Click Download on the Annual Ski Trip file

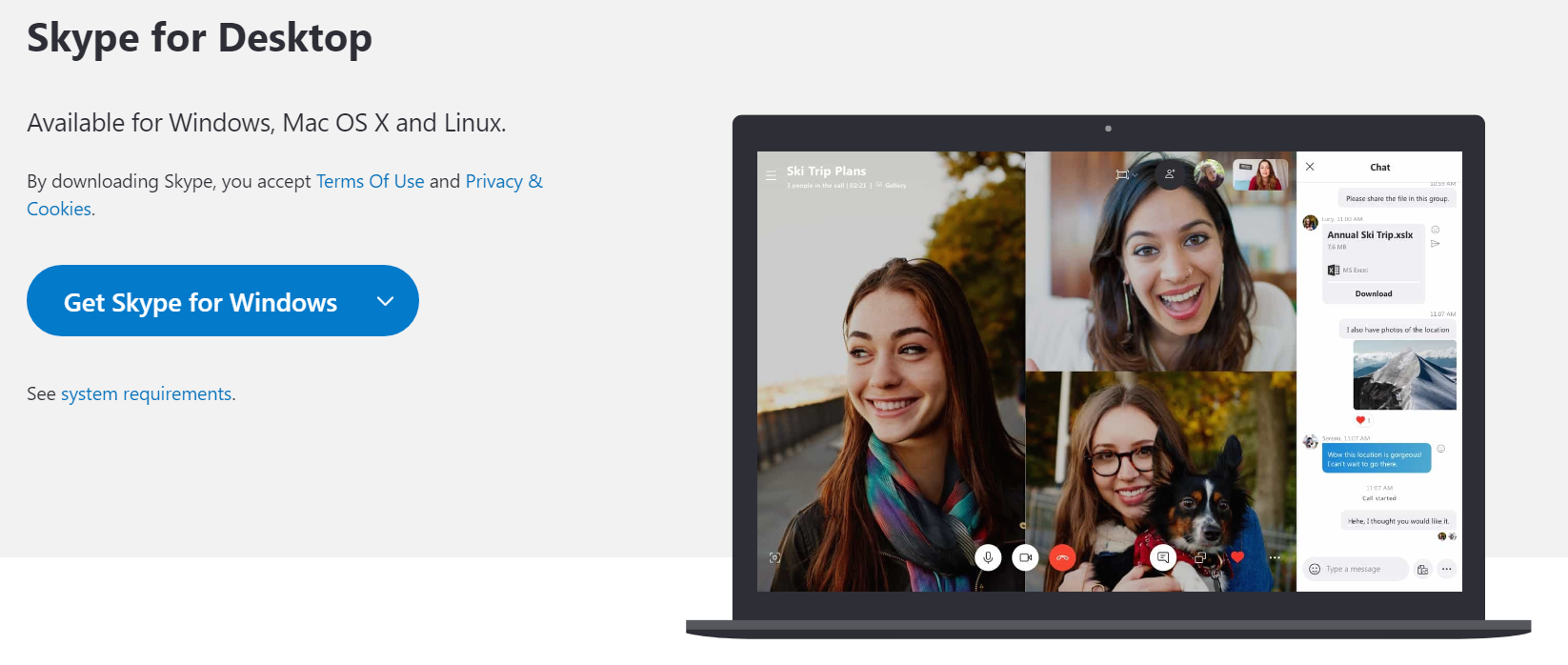point(1374,293)
